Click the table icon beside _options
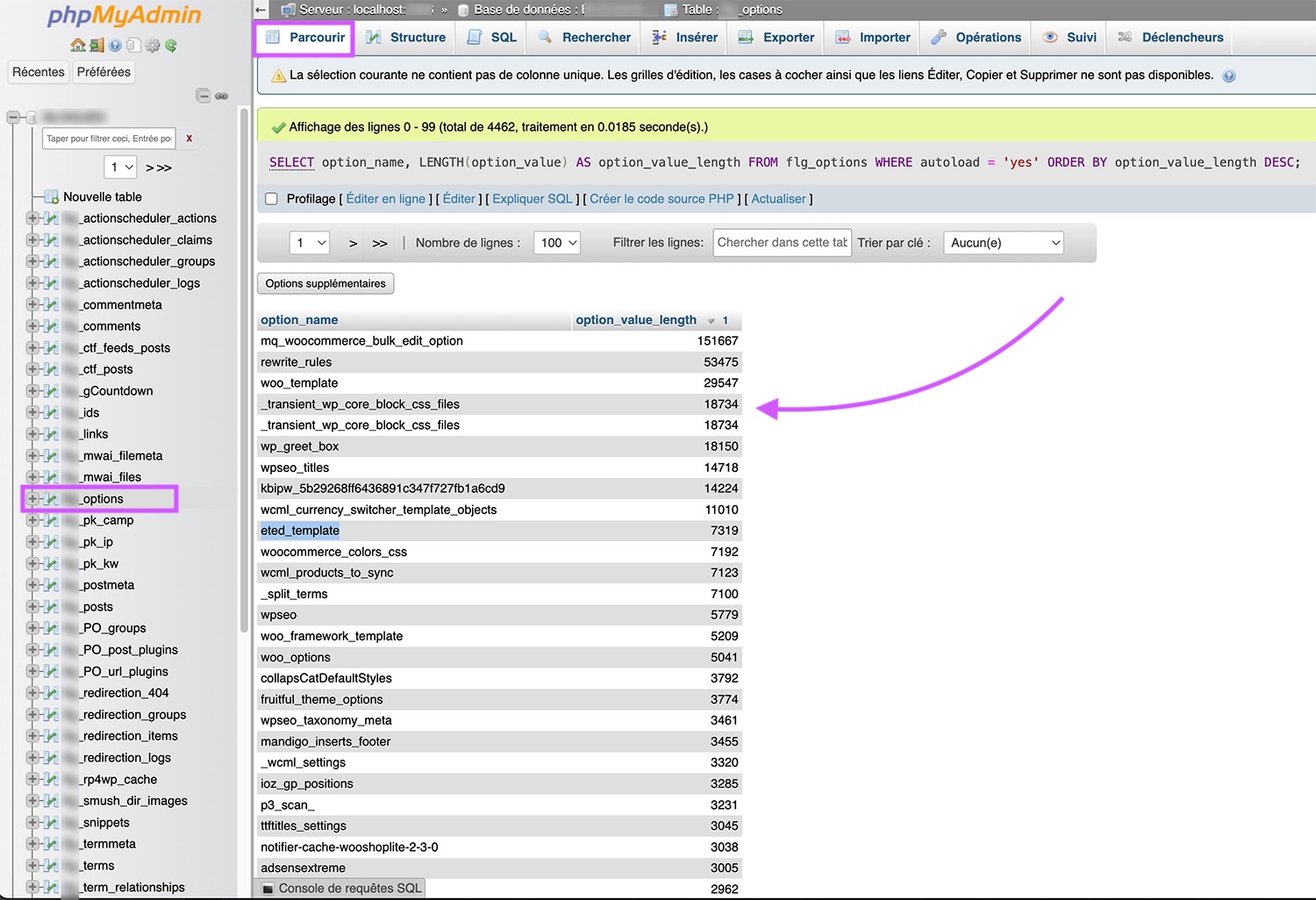Viewport: 1316px width, 900px height. (51, 499)
